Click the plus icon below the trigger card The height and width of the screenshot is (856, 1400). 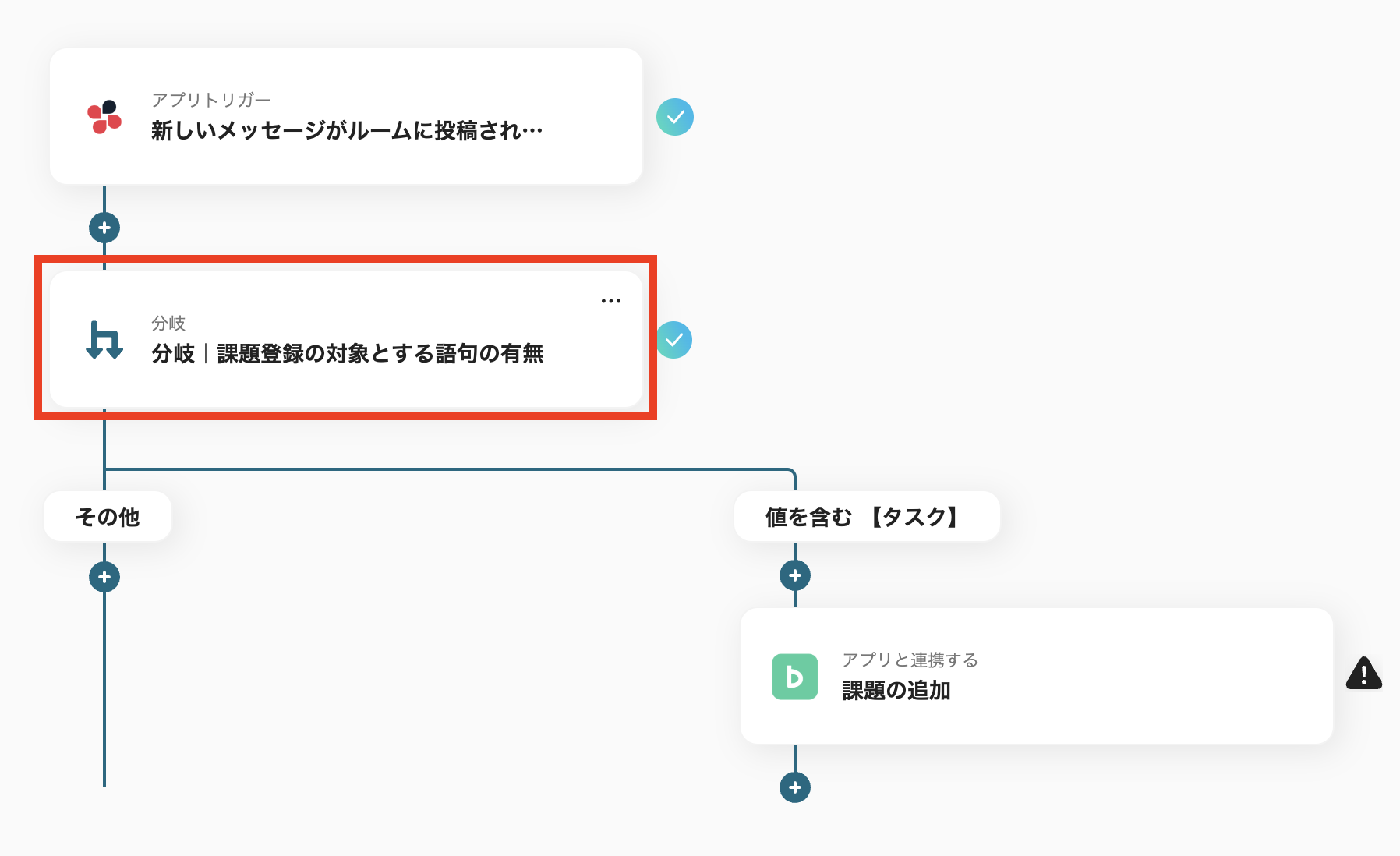pyautogui.click(x=104, y=227)
